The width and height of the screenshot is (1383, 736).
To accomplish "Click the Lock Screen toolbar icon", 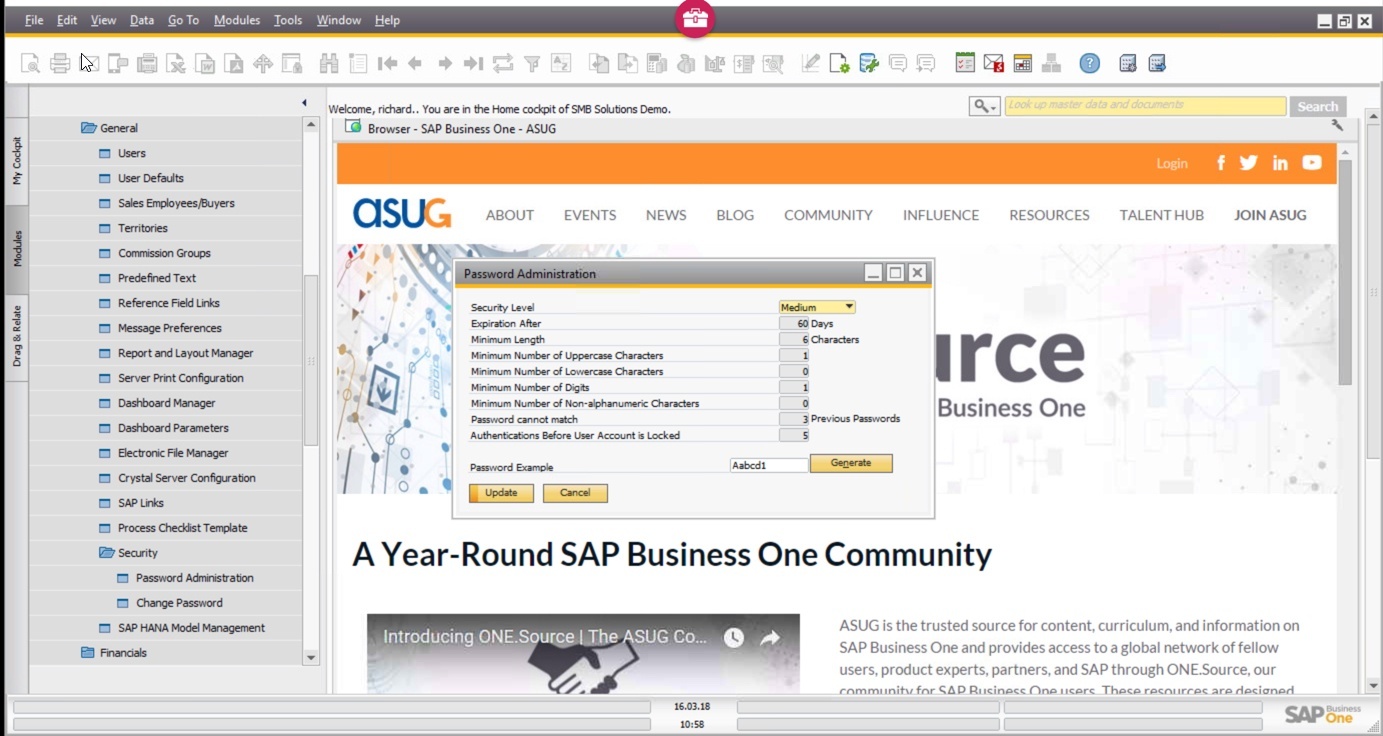I will [x=292, y=64].
